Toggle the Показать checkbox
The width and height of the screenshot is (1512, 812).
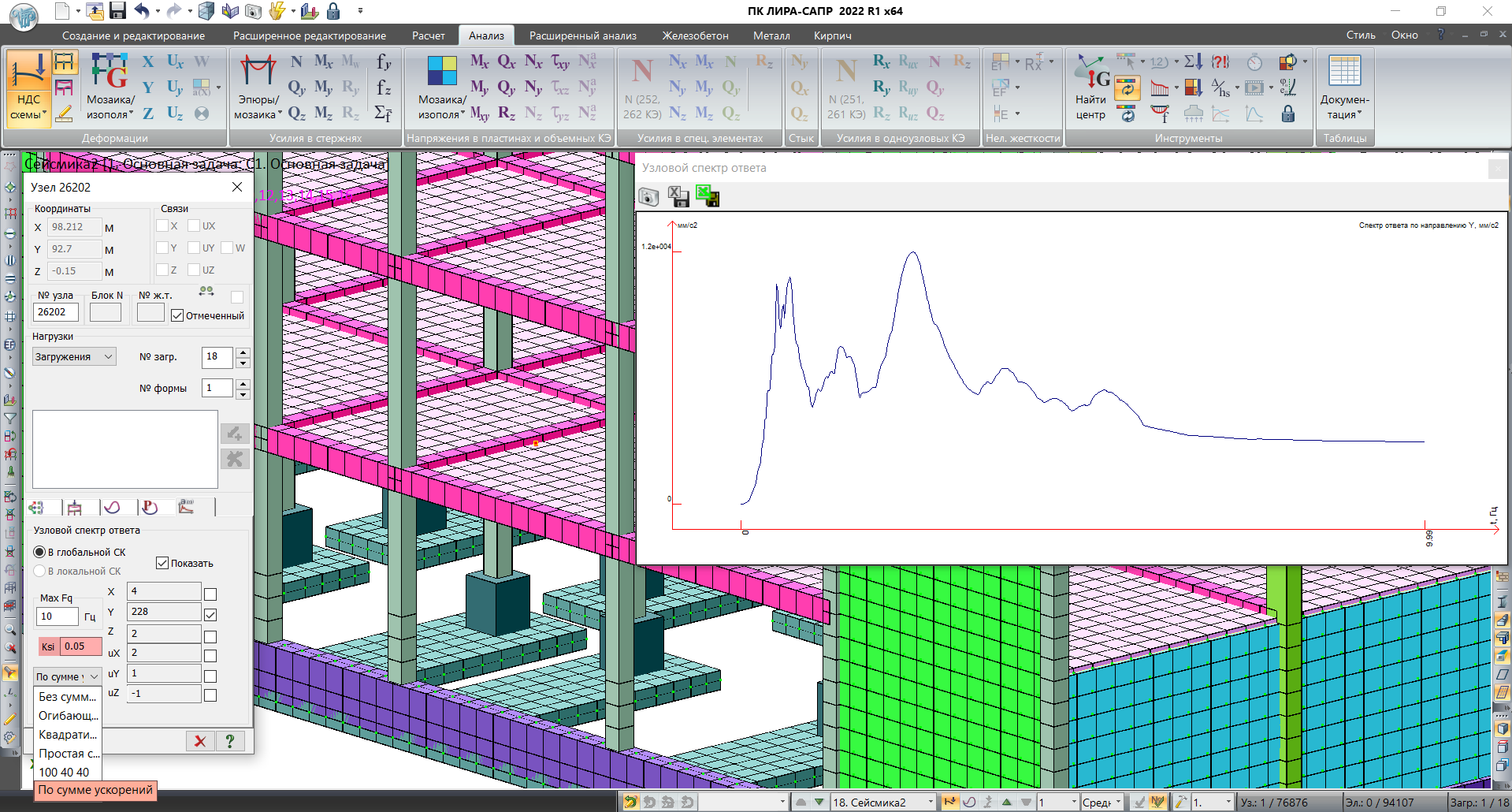point(162,563)
